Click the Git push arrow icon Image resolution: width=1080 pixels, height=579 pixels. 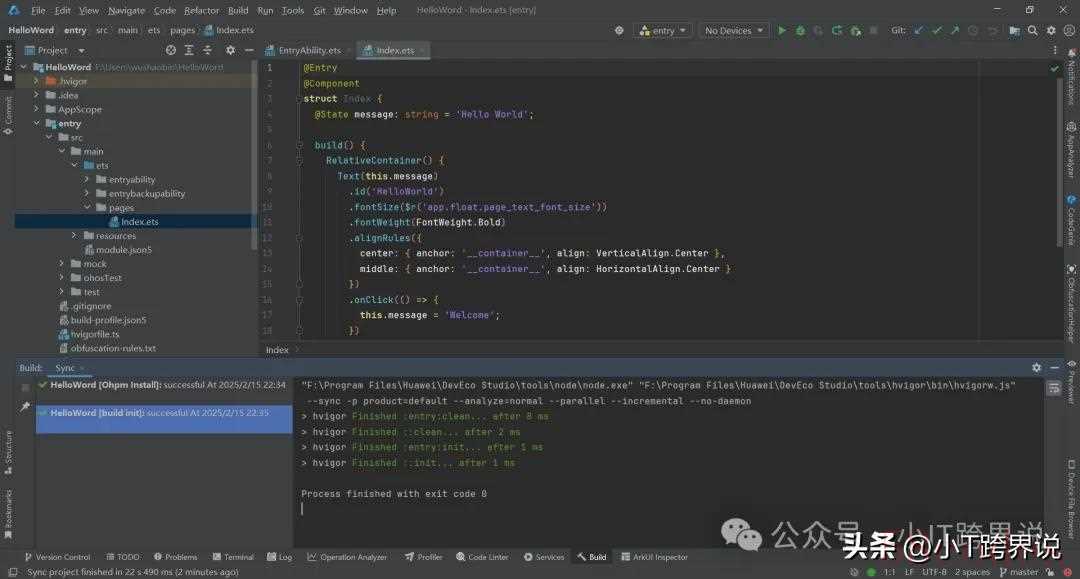point(955,30)
